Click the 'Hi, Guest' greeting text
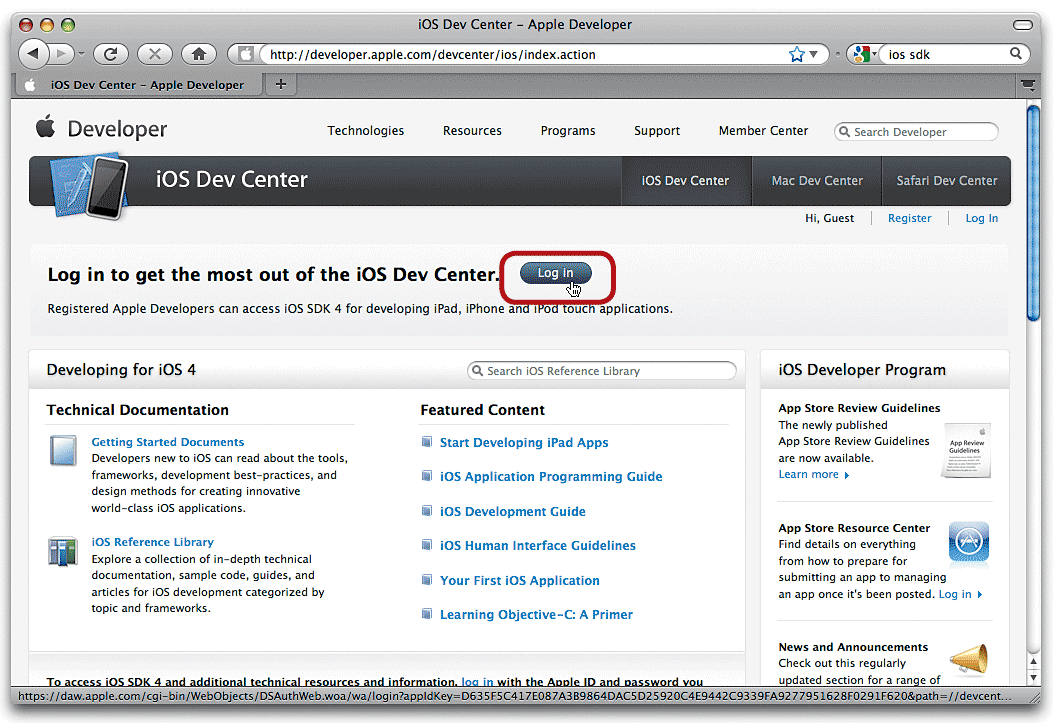 829,218
